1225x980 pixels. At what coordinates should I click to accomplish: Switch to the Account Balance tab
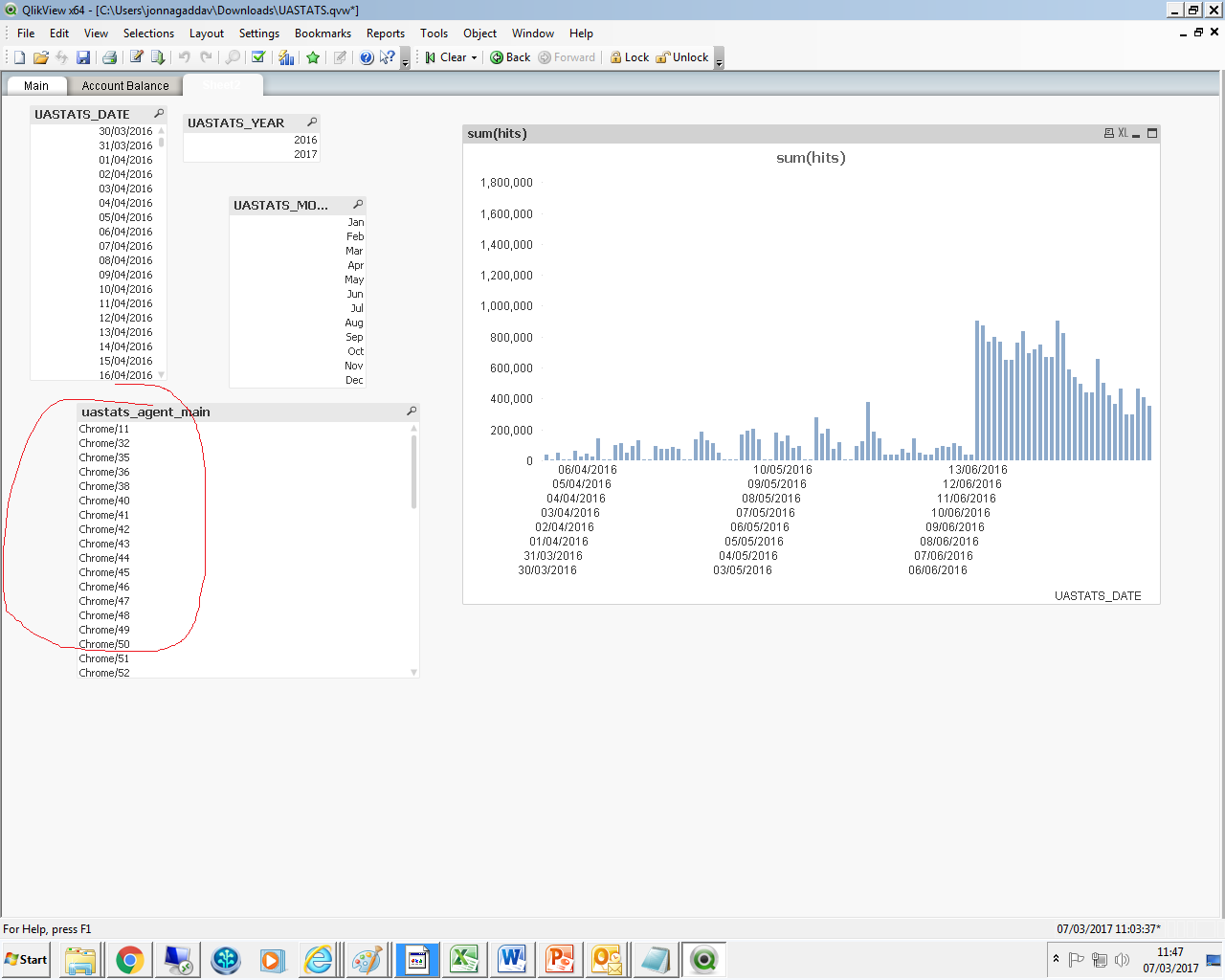pos(124,86)
